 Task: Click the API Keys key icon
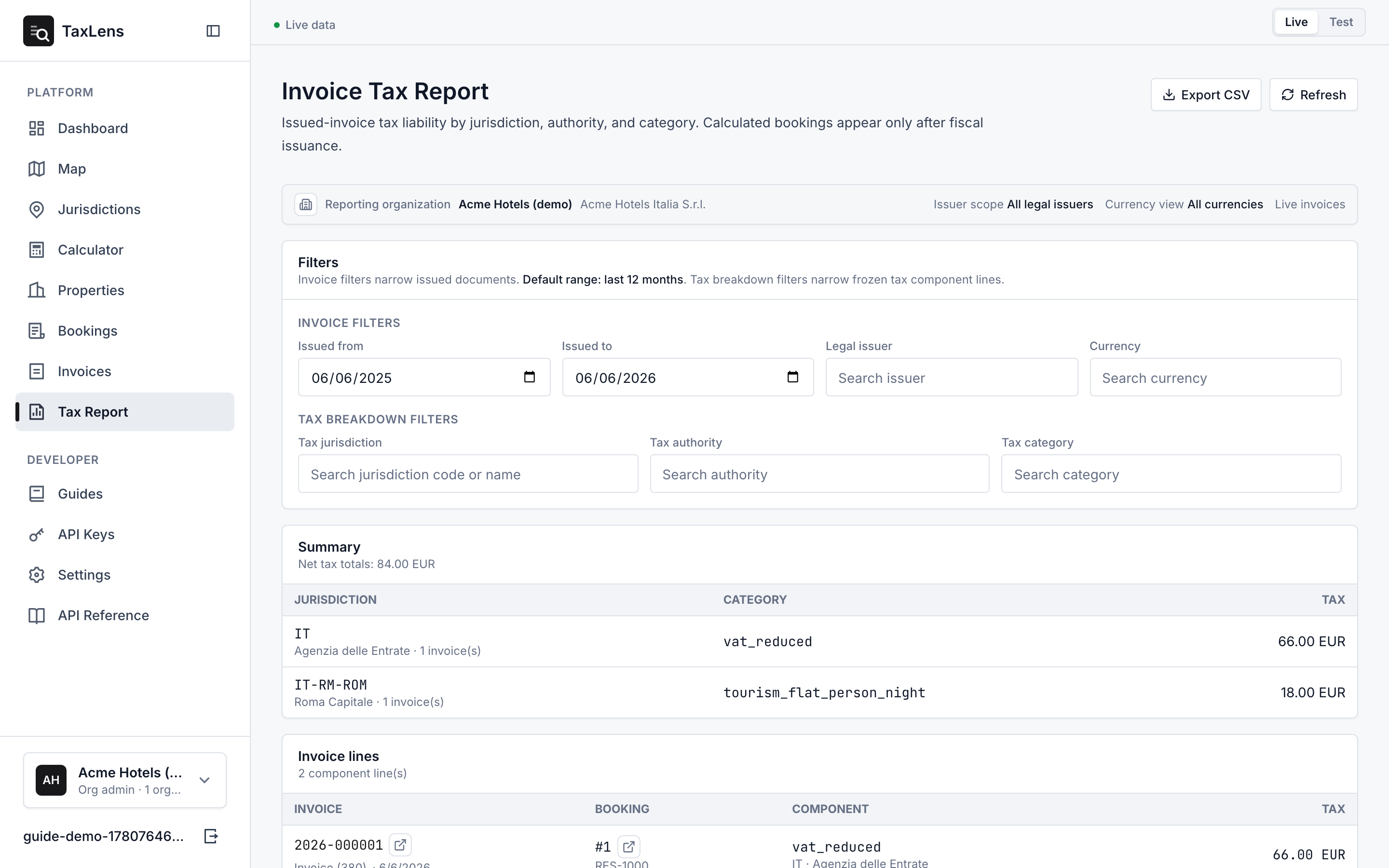click(x=37, y=534)
